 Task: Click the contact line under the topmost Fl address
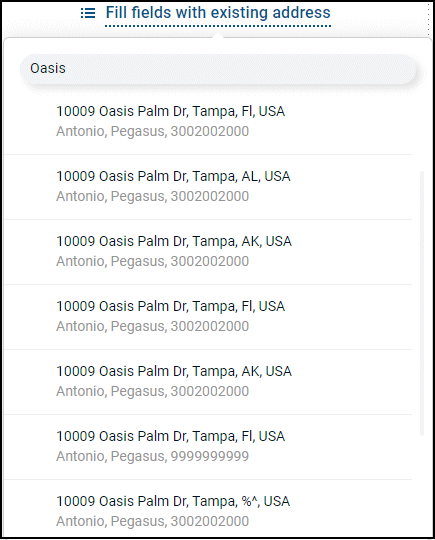[153, 132]
